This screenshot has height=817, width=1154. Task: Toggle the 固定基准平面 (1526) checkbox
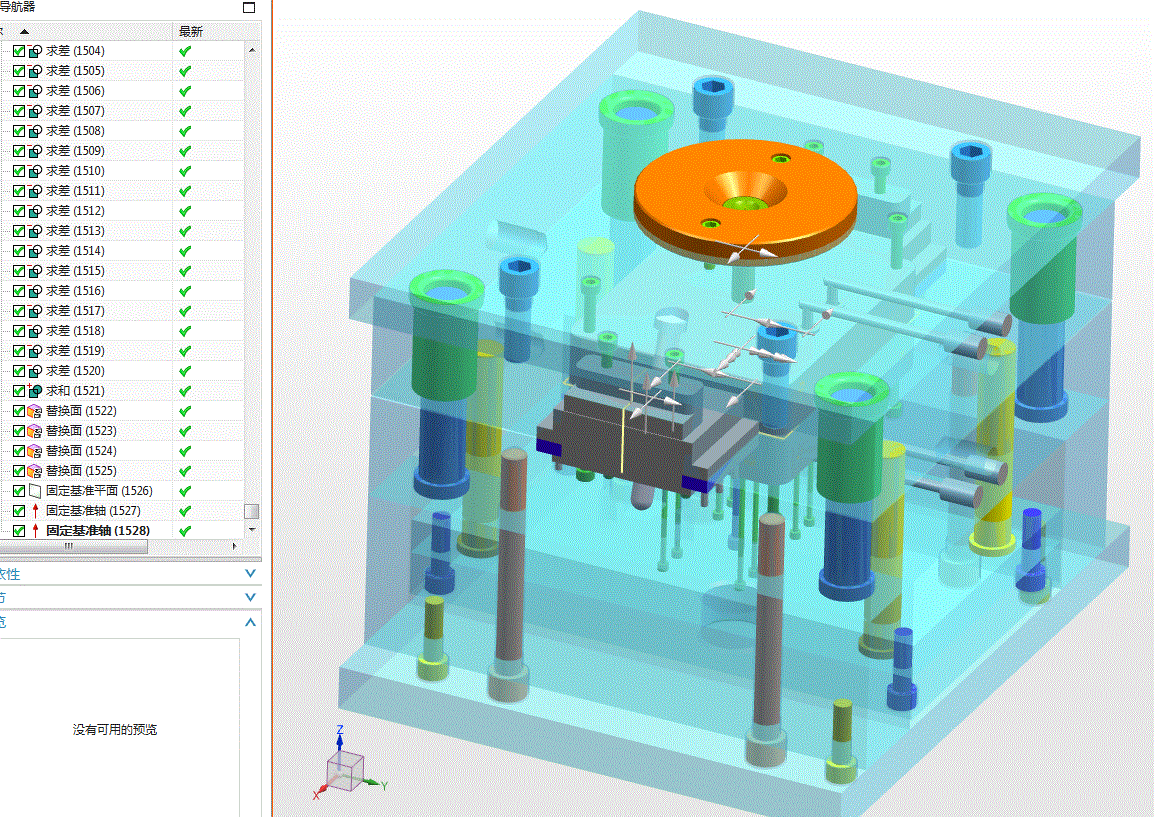(x=19, y=491)
